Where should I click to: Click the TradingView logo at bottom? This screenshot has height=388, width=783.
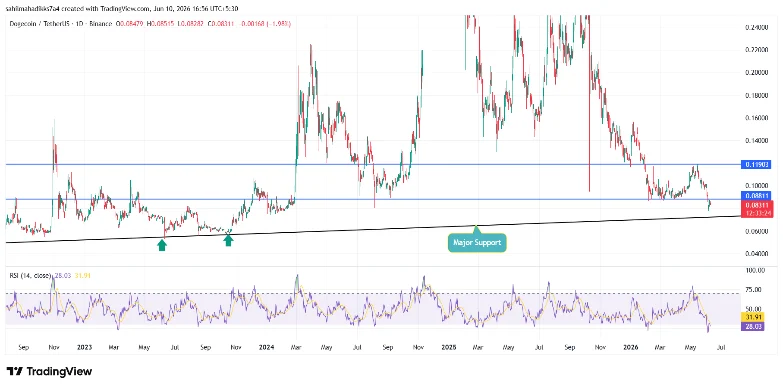[49, 371]
